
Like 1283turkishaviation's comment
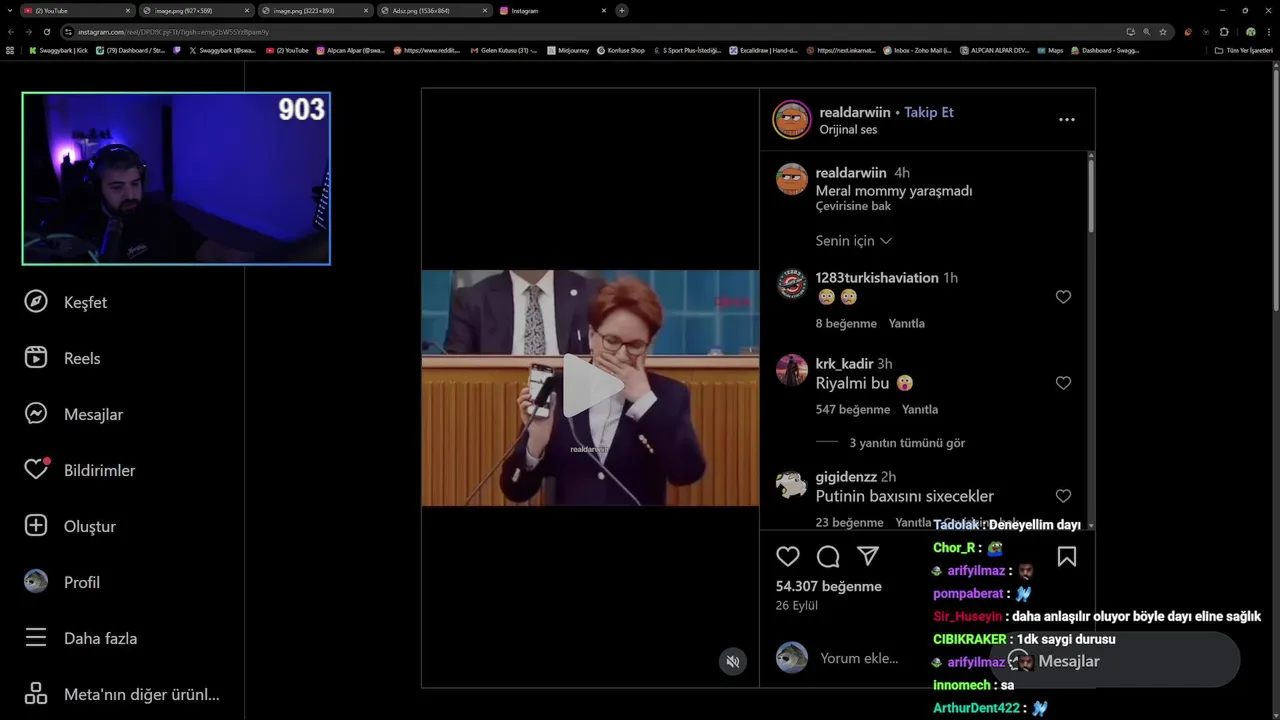point(1063,297)
